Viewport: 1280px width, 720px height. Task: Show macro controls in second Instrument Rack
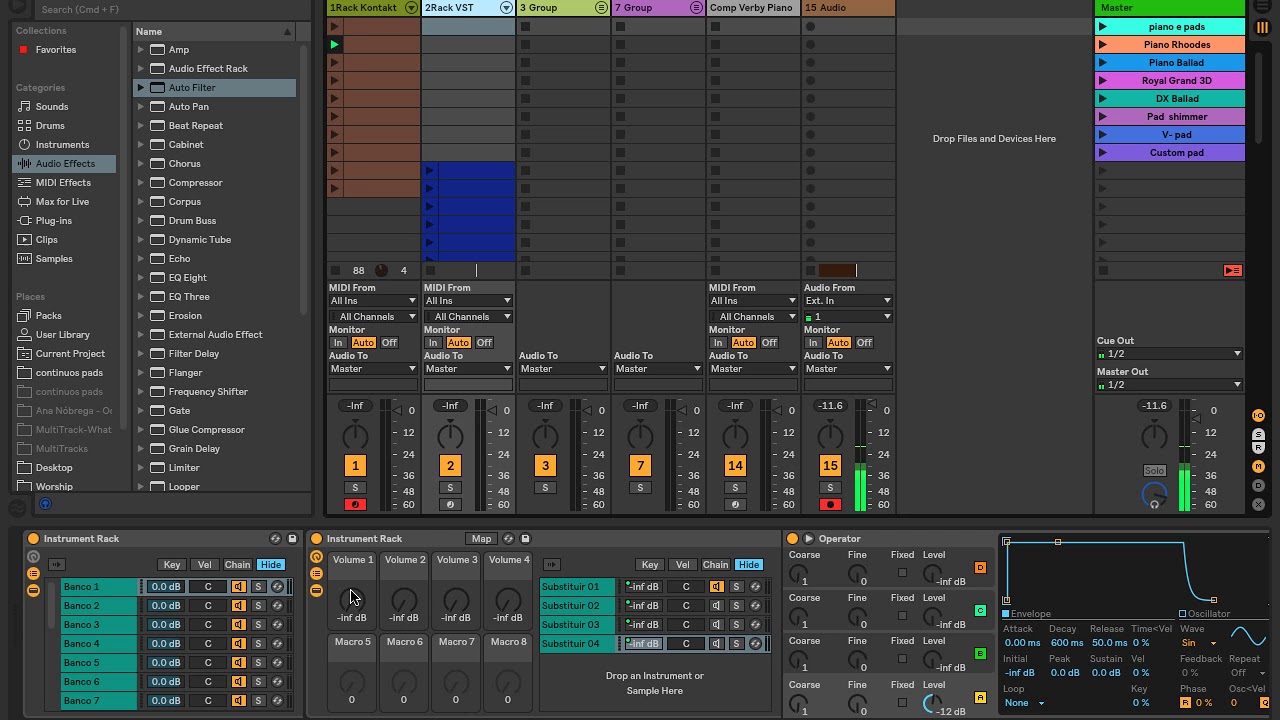click(317, 557)
